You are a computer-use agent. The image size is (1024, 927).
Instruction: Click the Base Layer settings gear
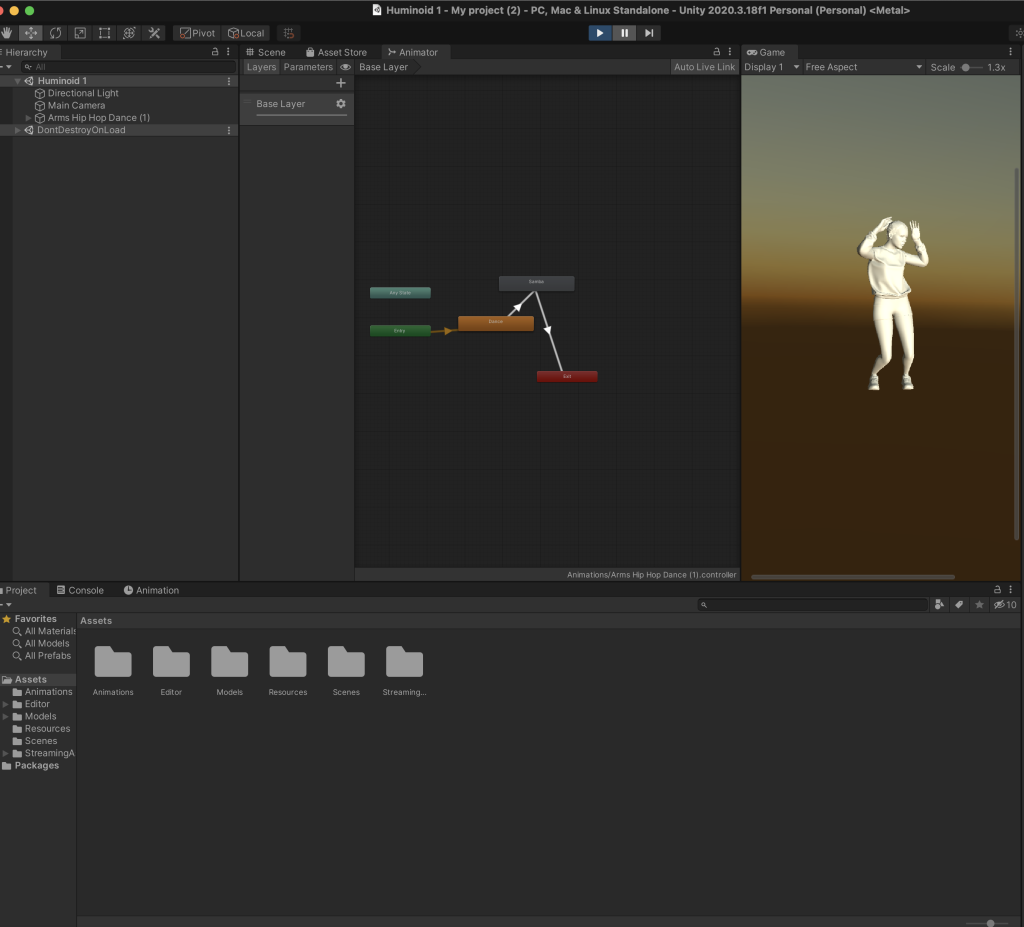coord(340,104)
